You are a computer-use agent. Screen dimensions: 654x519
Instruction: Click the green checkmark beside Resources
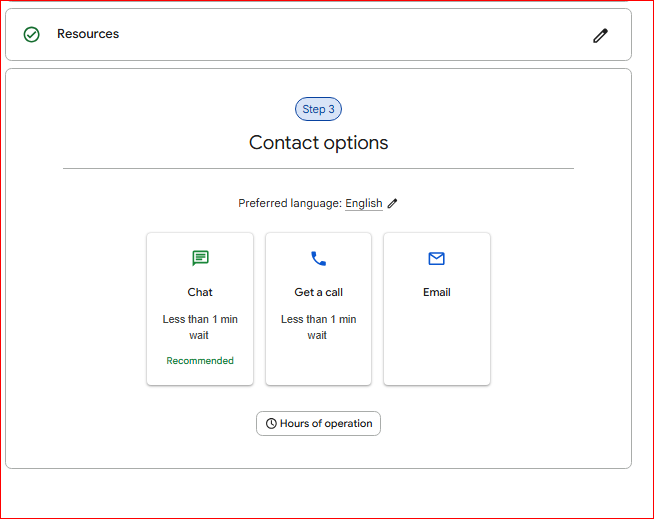pyautogui.click(x=31, y=35)
